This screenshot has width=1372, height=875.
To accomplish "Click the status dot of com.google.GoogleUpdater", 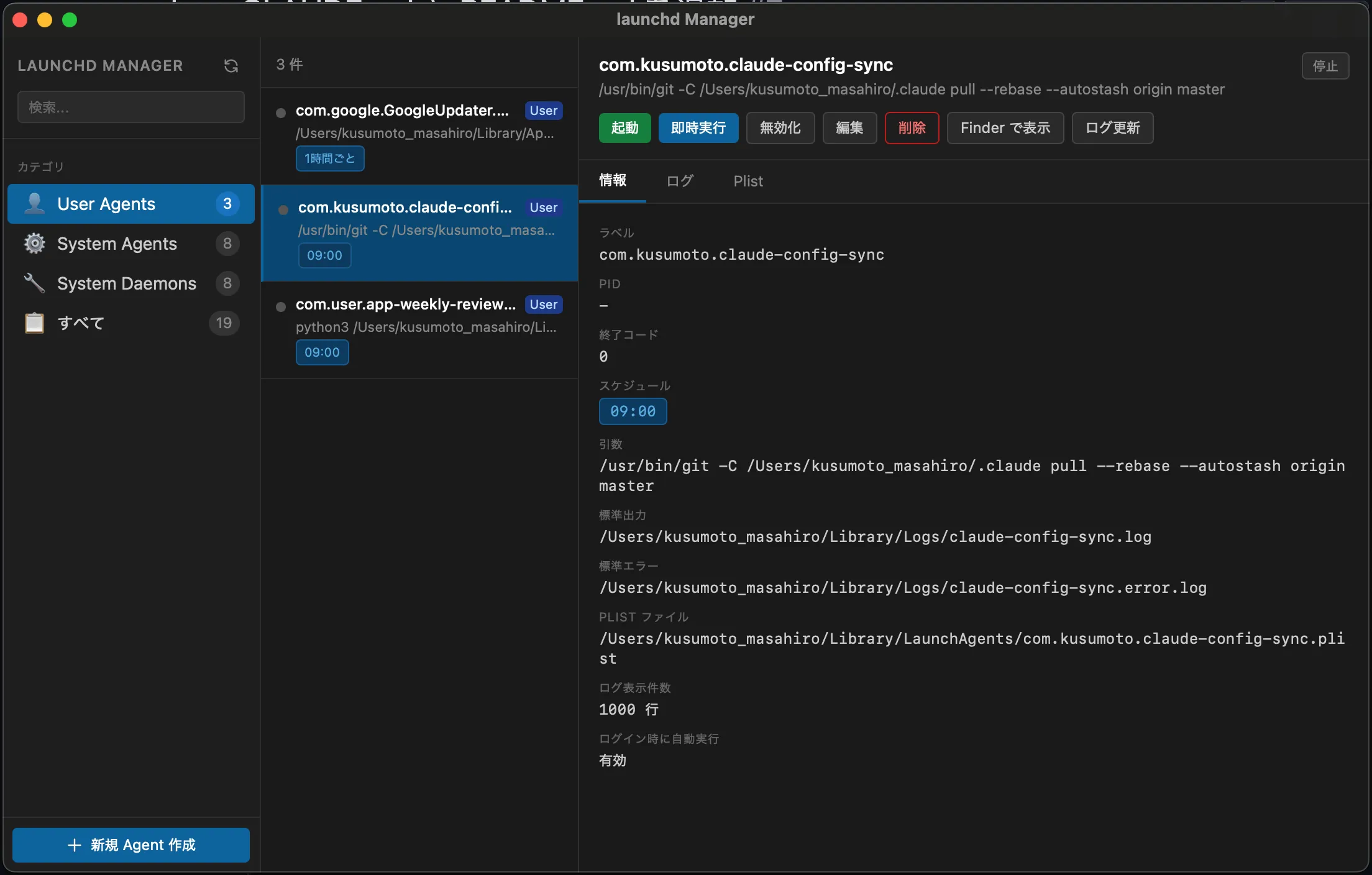I will tap(281, 112).
